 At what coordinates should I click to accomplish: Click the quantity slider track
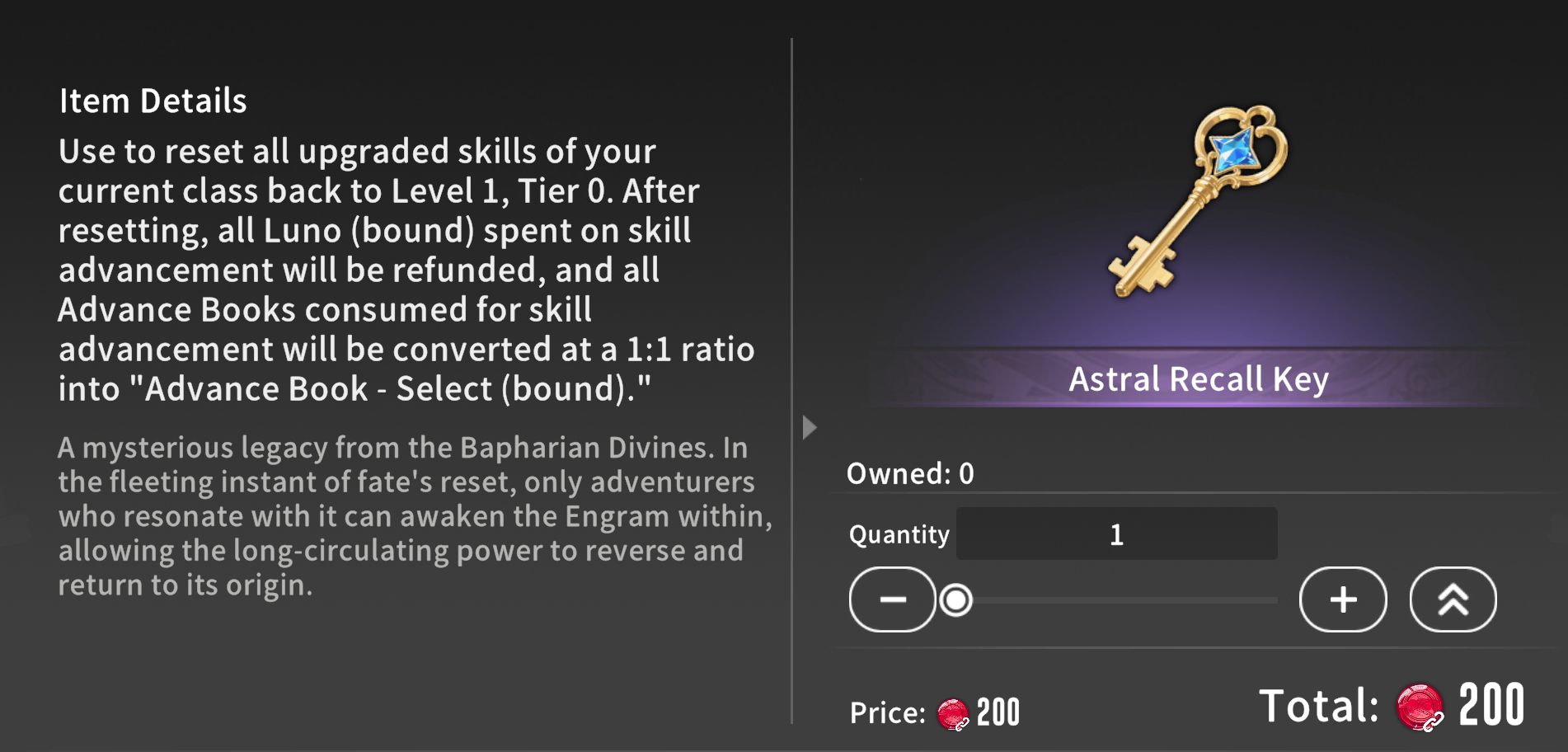click(x=1117, y=600)
